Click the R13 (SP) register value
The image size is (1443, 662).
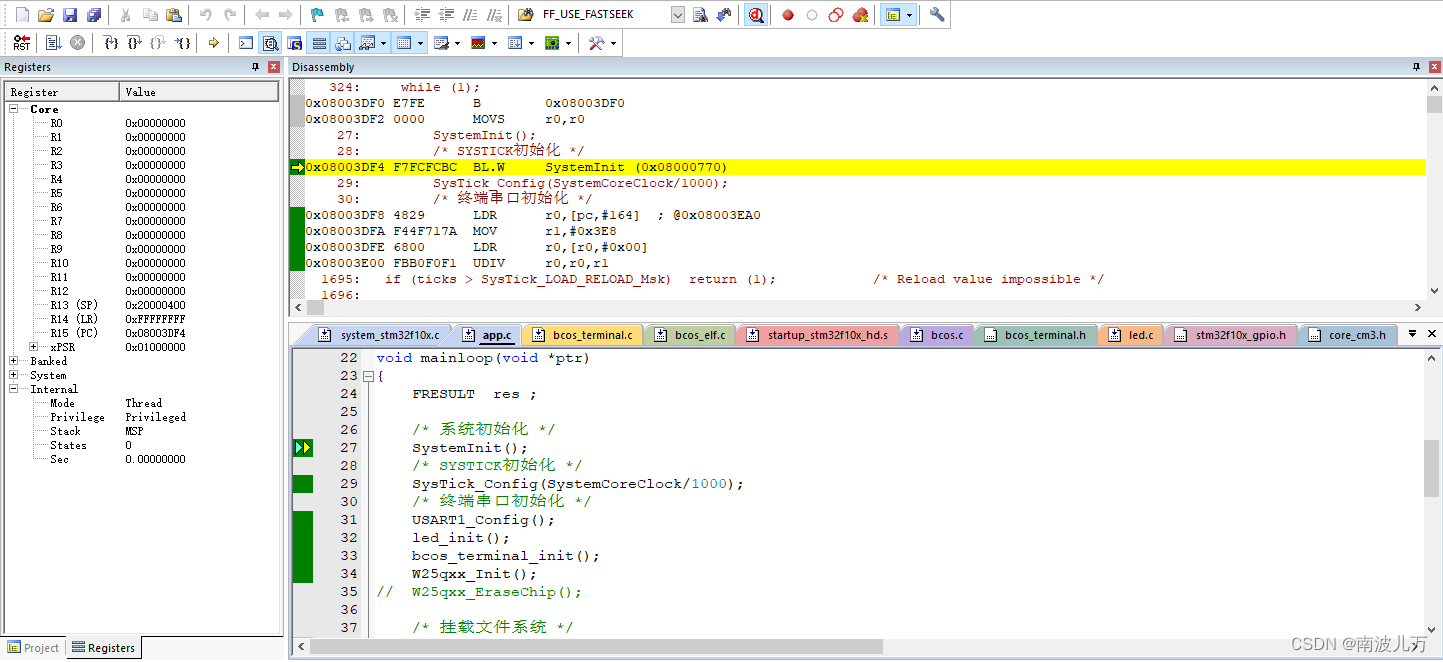coord(155,305)
